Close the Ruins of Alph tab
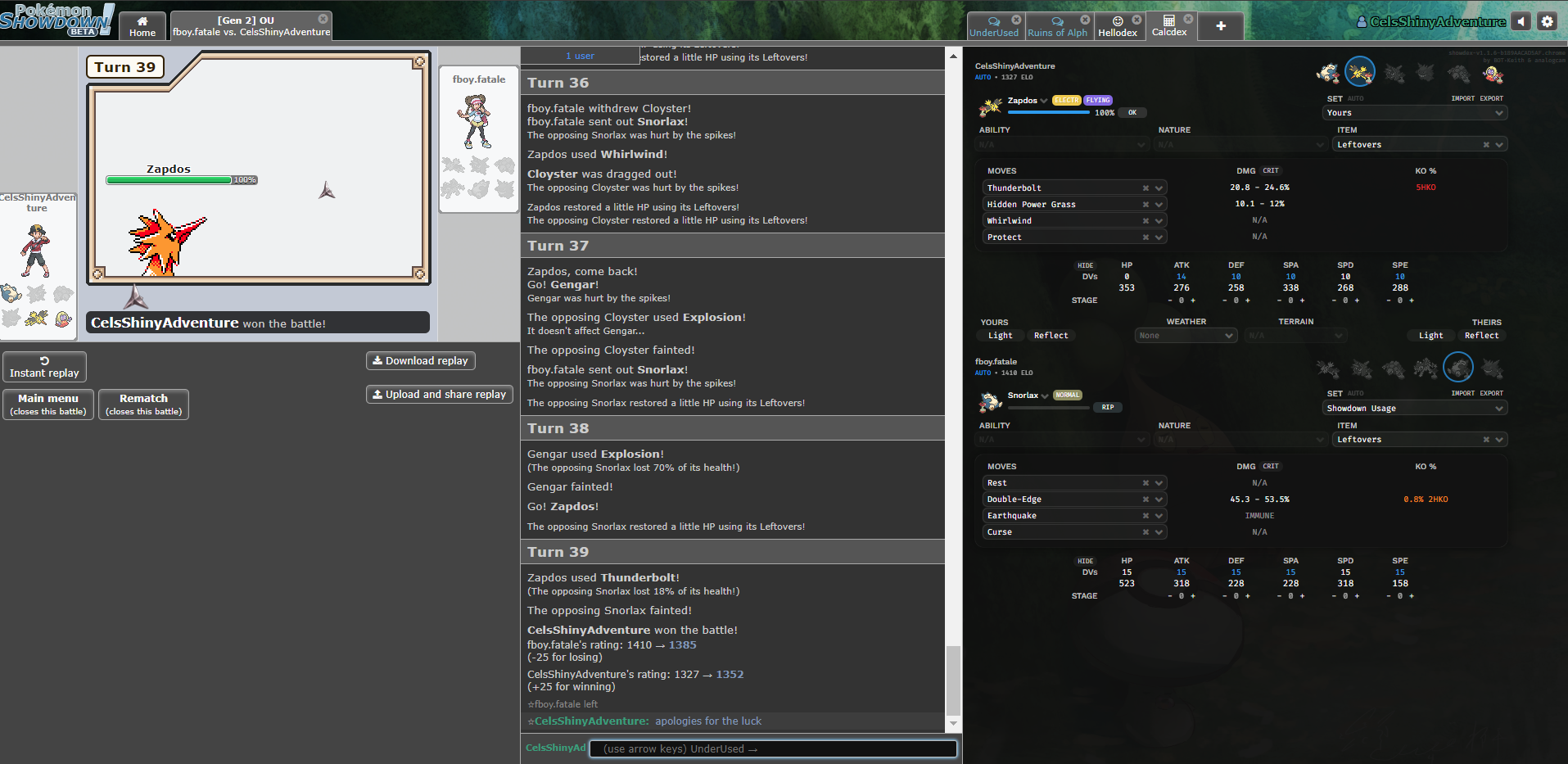 1085,20
